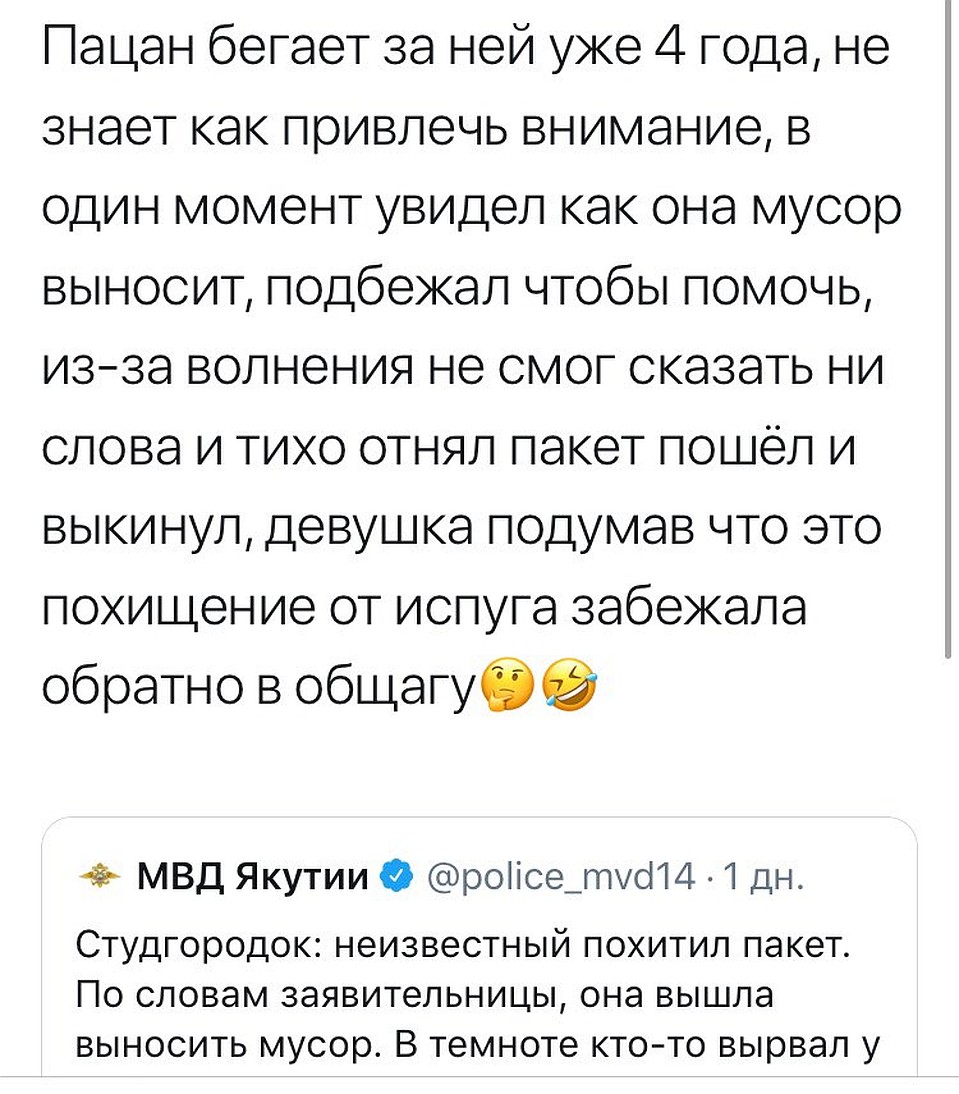
Task: Click the tweet line 'выносит, подбежал чтобы помочь'
Action: [458, 288]
